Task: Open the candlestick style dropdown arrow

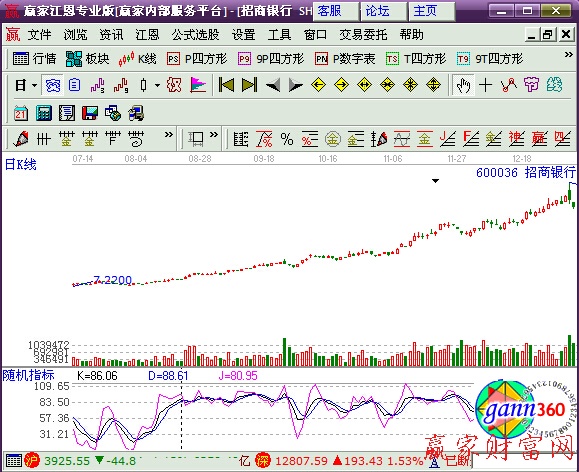Action: pyautogui.click(x=157, y=85)
